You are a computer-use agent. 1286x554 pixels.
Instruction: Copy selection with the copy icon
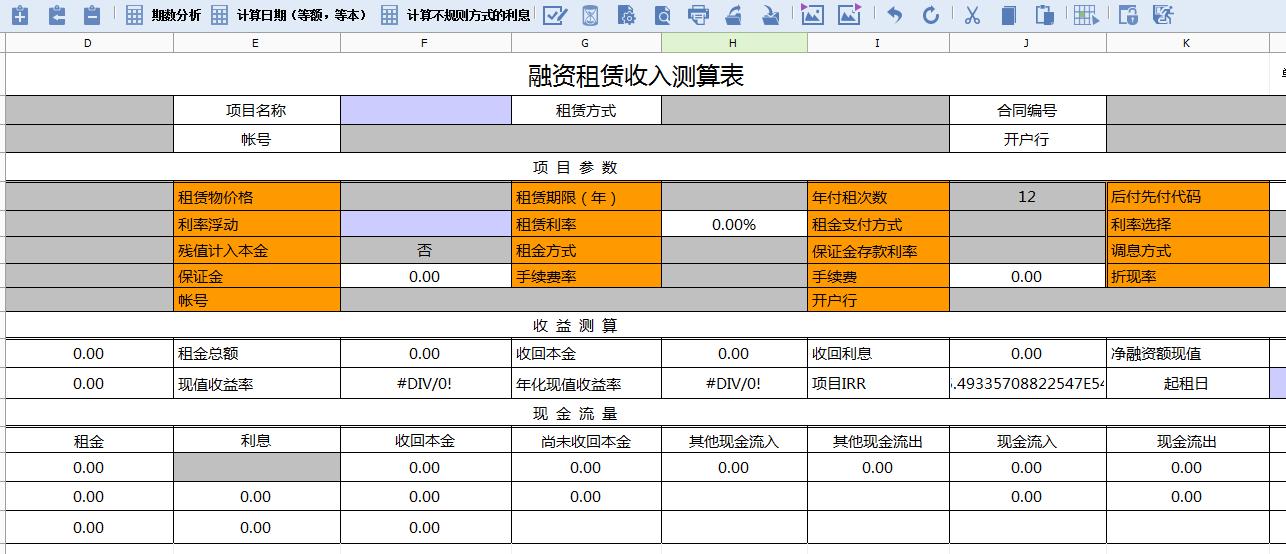click(x=1008, y=15)
